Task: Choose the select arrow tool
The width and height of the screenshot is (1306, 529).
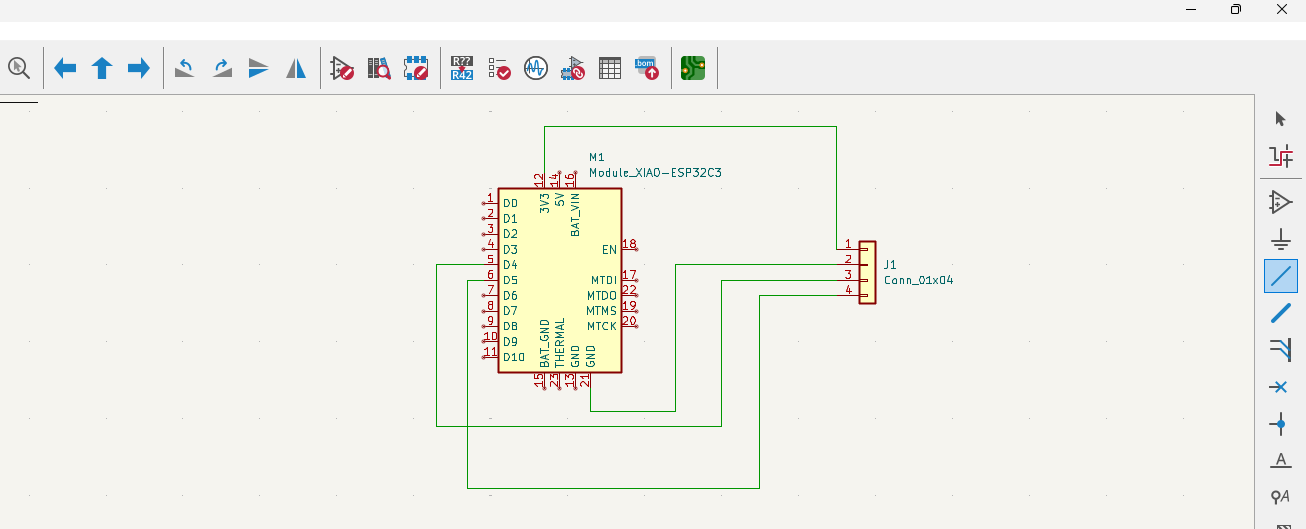Action: (x=1280, y=118)
